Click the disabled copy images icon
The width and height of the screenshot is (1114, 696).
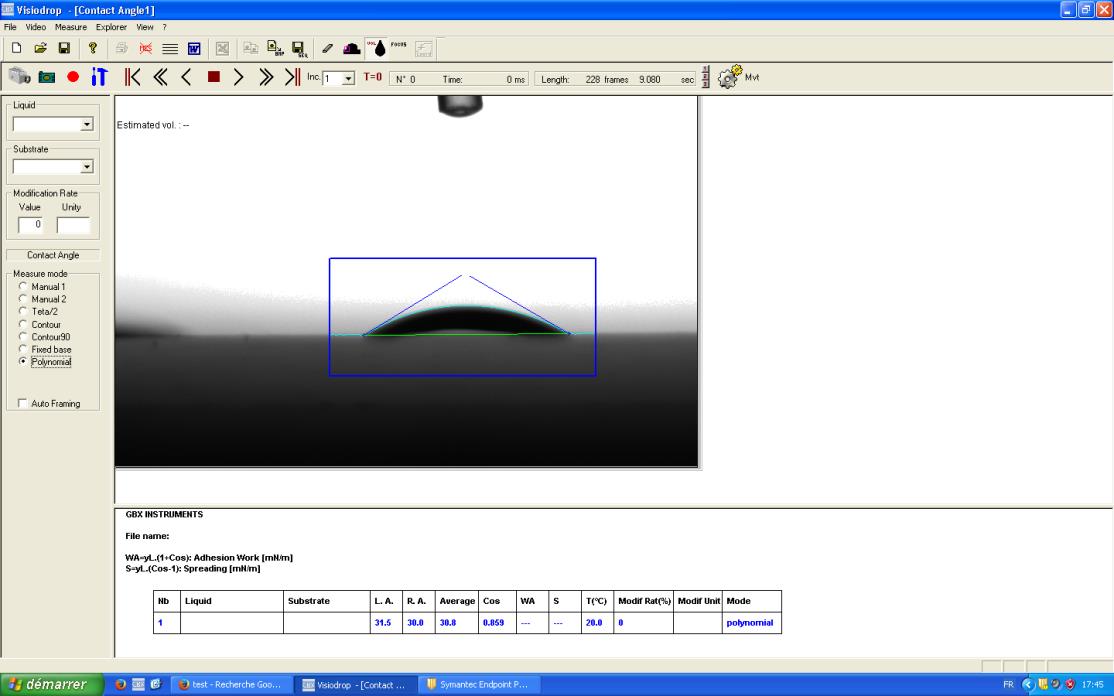click(x=251, y=48)
